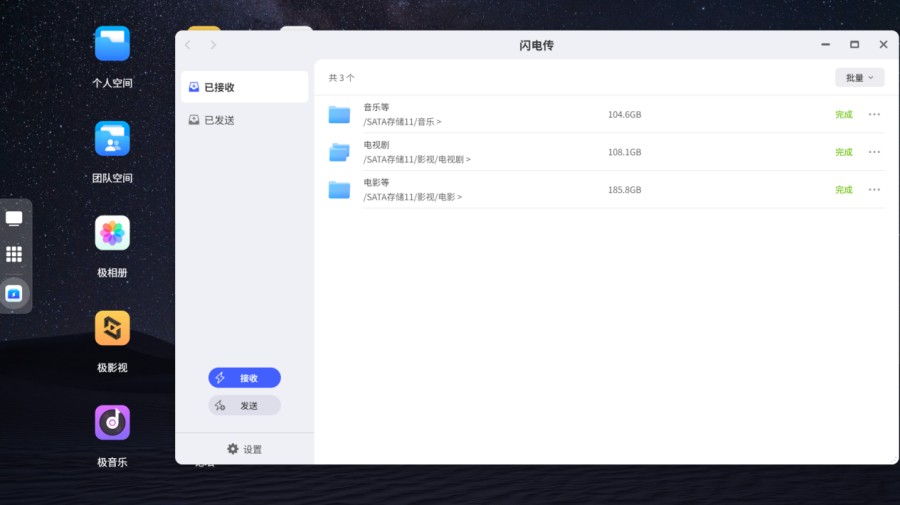Open more options for 电影等 row
Viewport: 900px width, 505px height.
pyautogui.click(x=874, y=189)
